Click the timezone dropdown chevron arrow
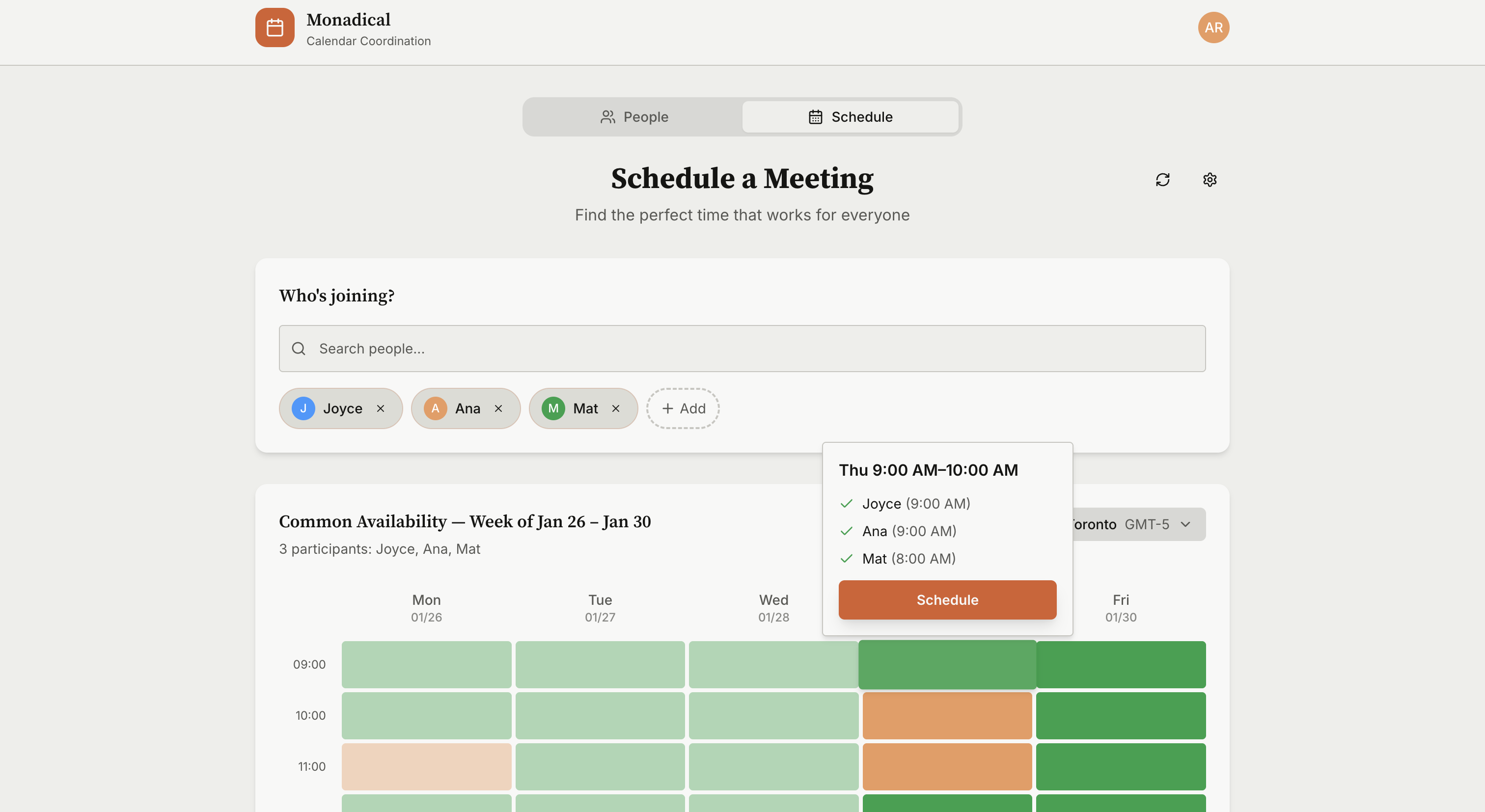 (1185, 524)
